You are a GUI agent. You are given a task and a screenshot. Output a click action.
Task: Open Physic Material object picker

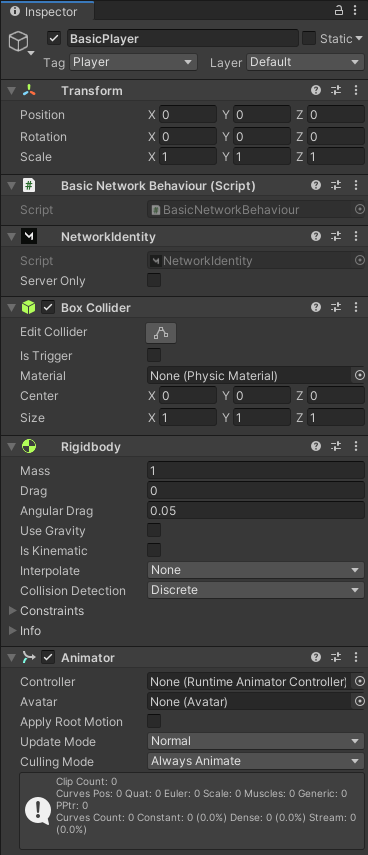(359, 375)
